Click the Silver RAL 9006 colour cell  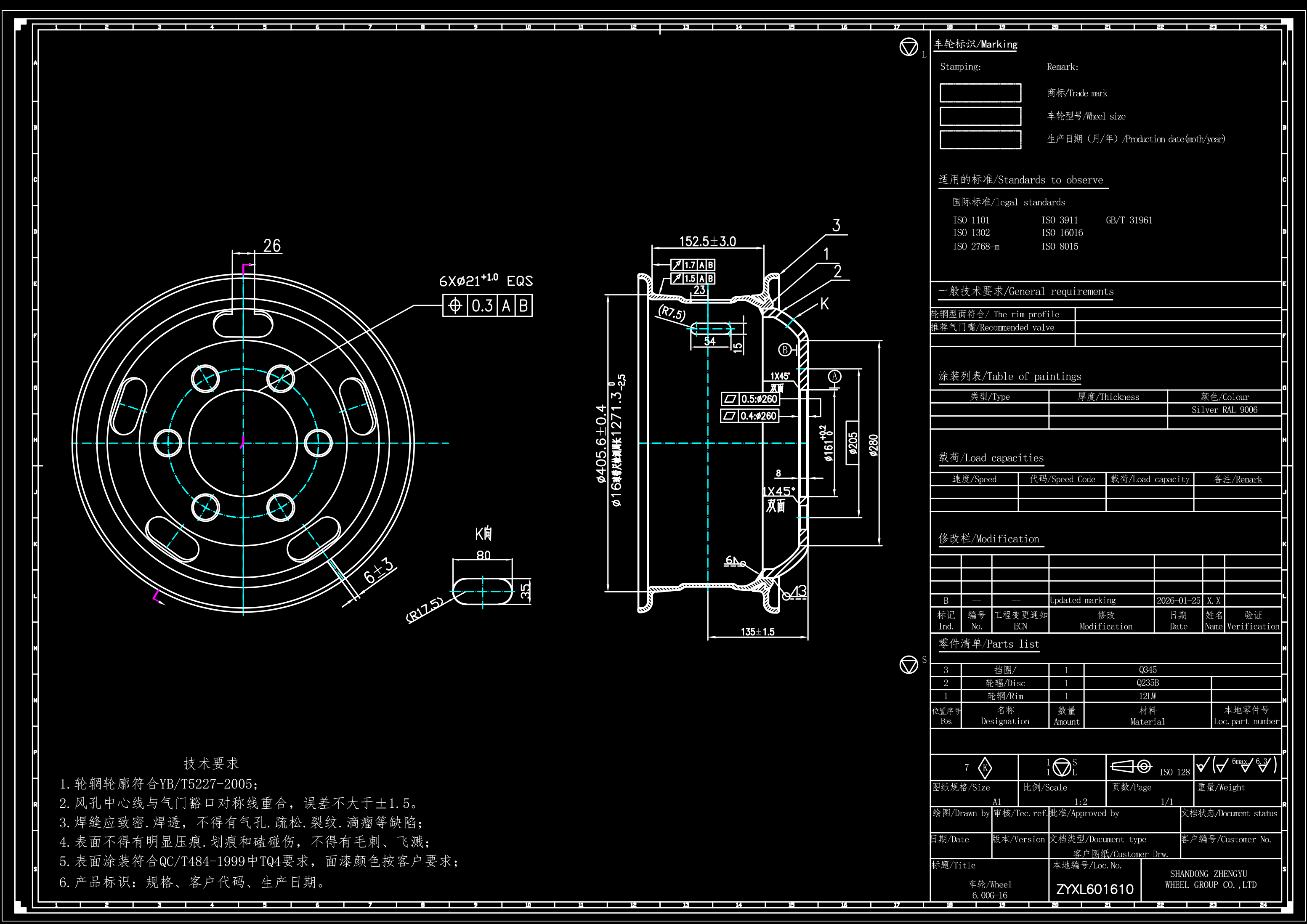pos(1225,410)
